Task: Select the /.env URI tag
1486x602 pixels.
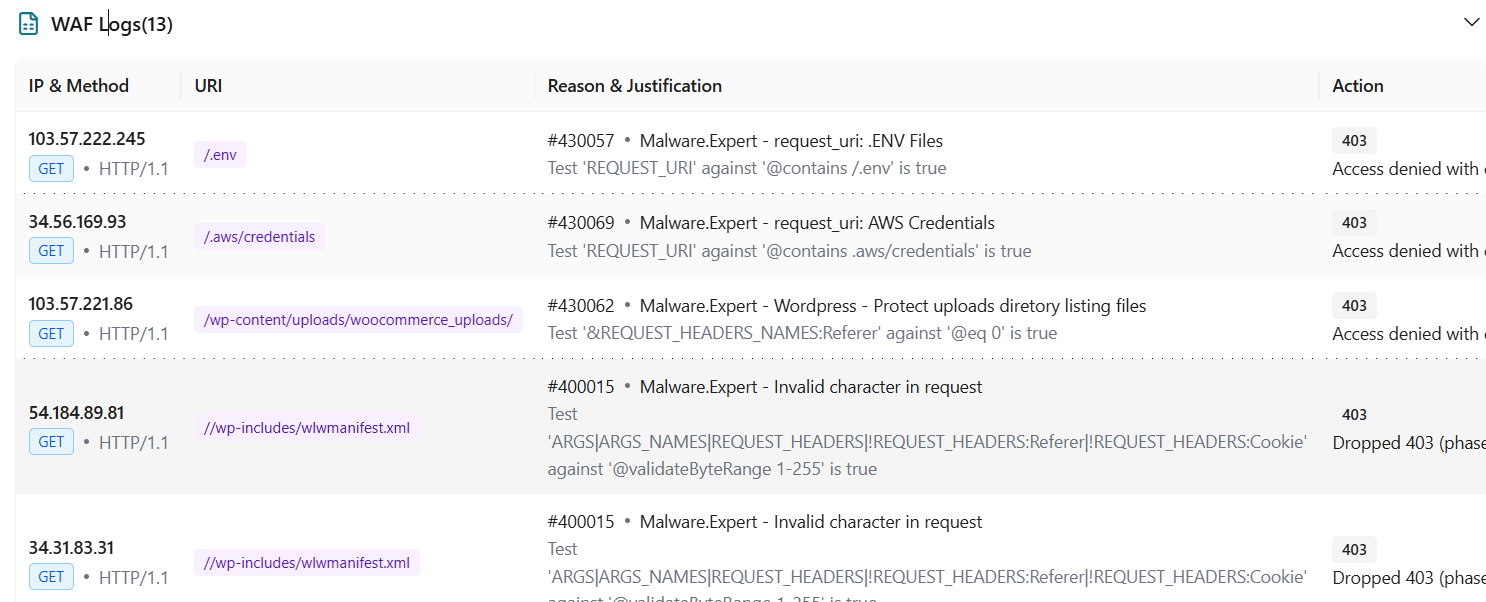Action: click(220, 154)
